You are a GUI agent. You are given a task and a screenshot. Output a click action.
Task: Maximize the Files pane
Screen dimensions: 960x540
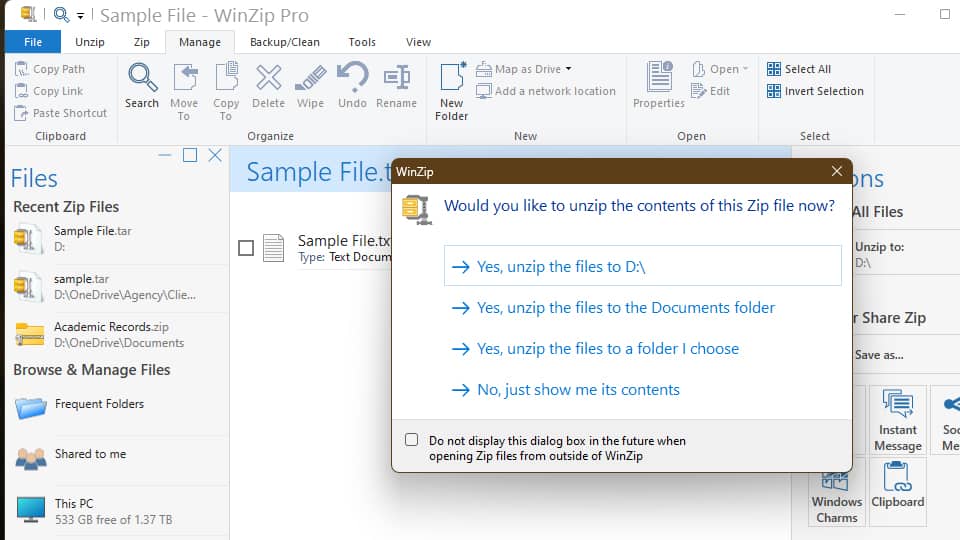[190, 156]
